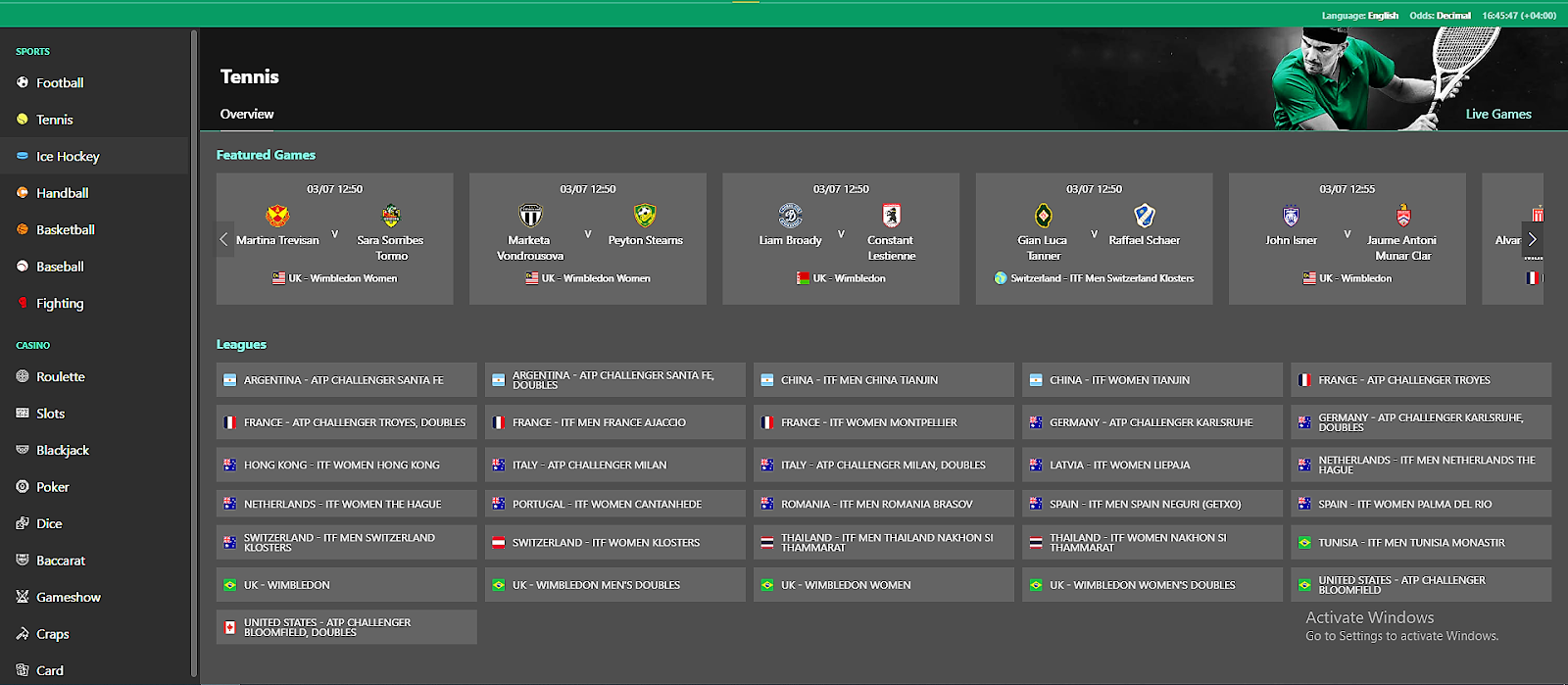Click the Slots machine icon
1568x685 pixels.
pyautogui.click(x=23, y=414)
